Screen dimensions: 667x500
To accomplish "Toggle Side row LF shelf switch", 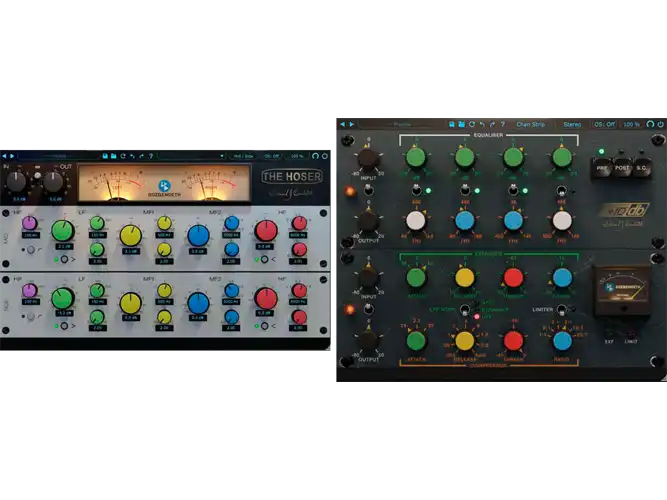I will pos(64,326).
